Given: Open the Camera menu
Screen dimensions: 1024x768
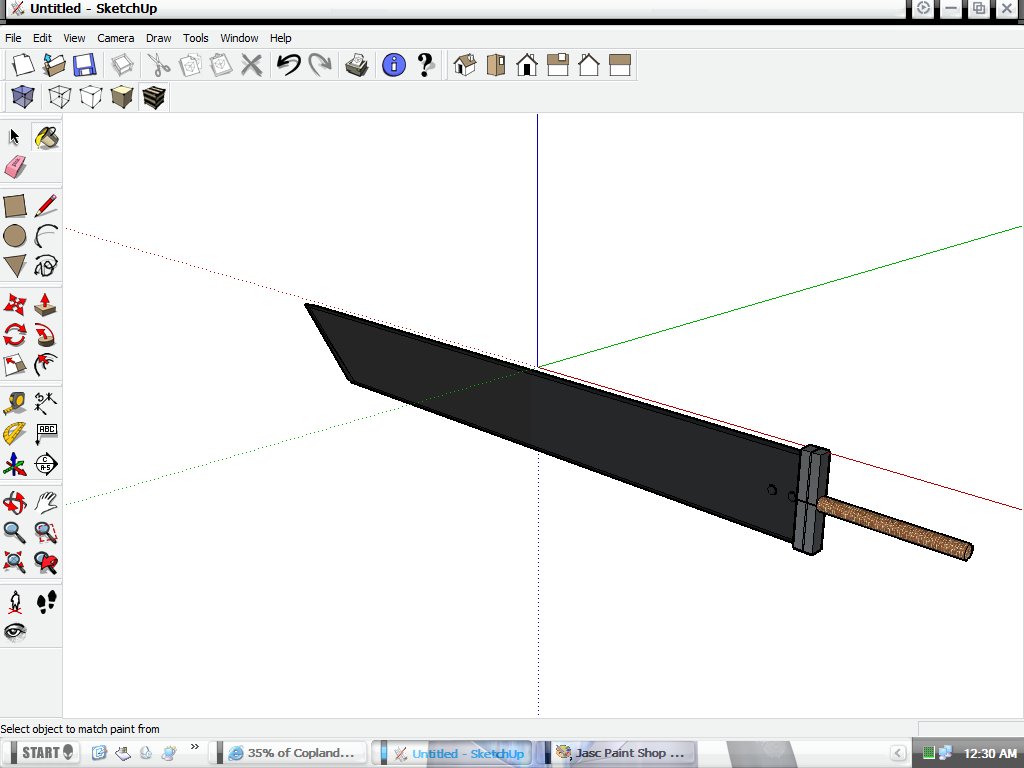Looking at the screenshot, I should point(115,38).
